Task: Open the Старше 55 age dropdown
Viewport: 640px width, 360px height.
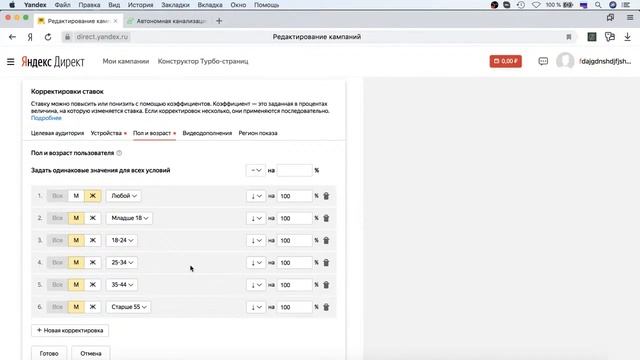Action: pyautogui.click(x=129, y=307)
